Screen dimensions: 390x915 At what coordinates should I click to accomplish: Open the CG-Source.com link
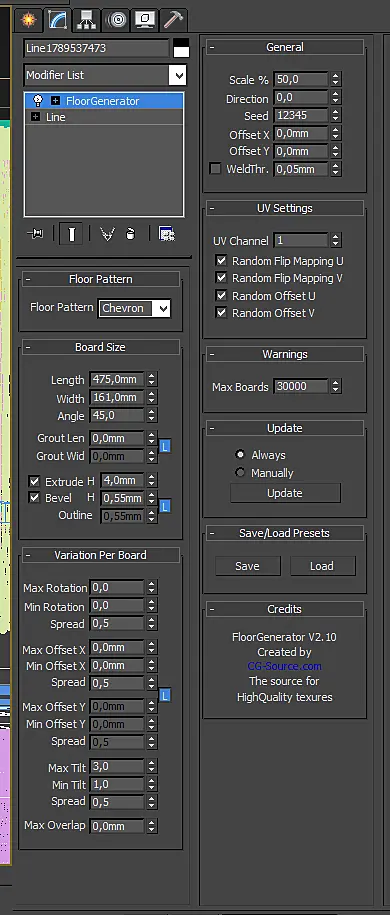point(284,666)
